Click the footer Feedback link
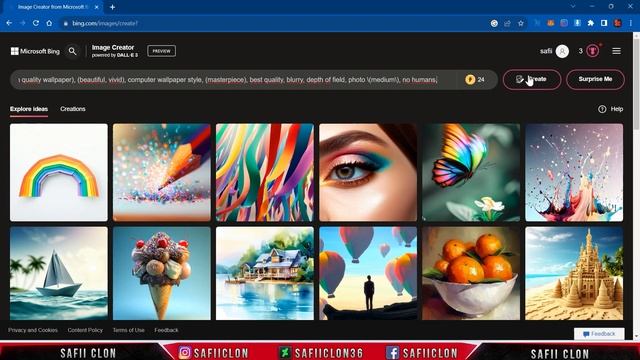The width and height of the screenshot is (640, 360). [x=166, y=330]
